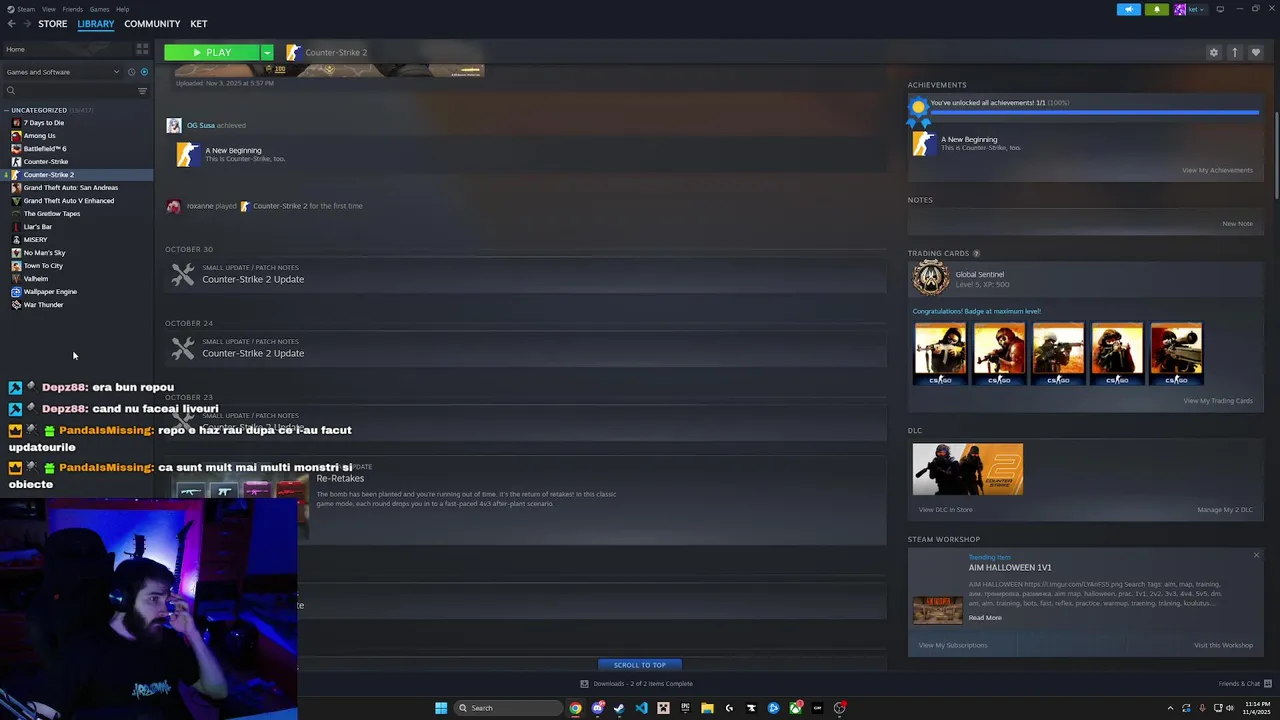Dismiss the AIM HALLOWEEN workshop item
1280x720 pixels.
[1257, 555]
